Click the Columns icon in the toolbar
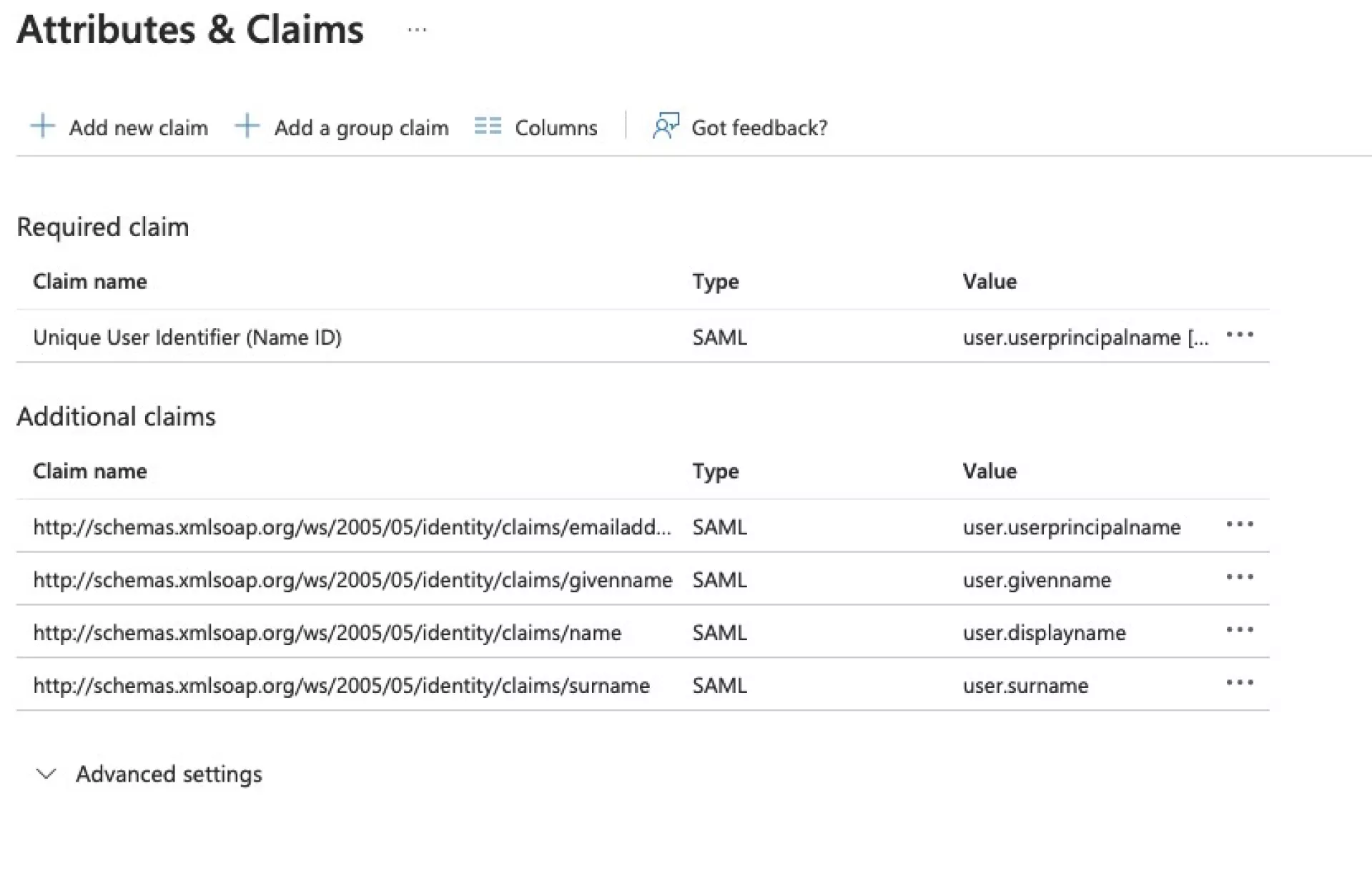 (488, 126)
